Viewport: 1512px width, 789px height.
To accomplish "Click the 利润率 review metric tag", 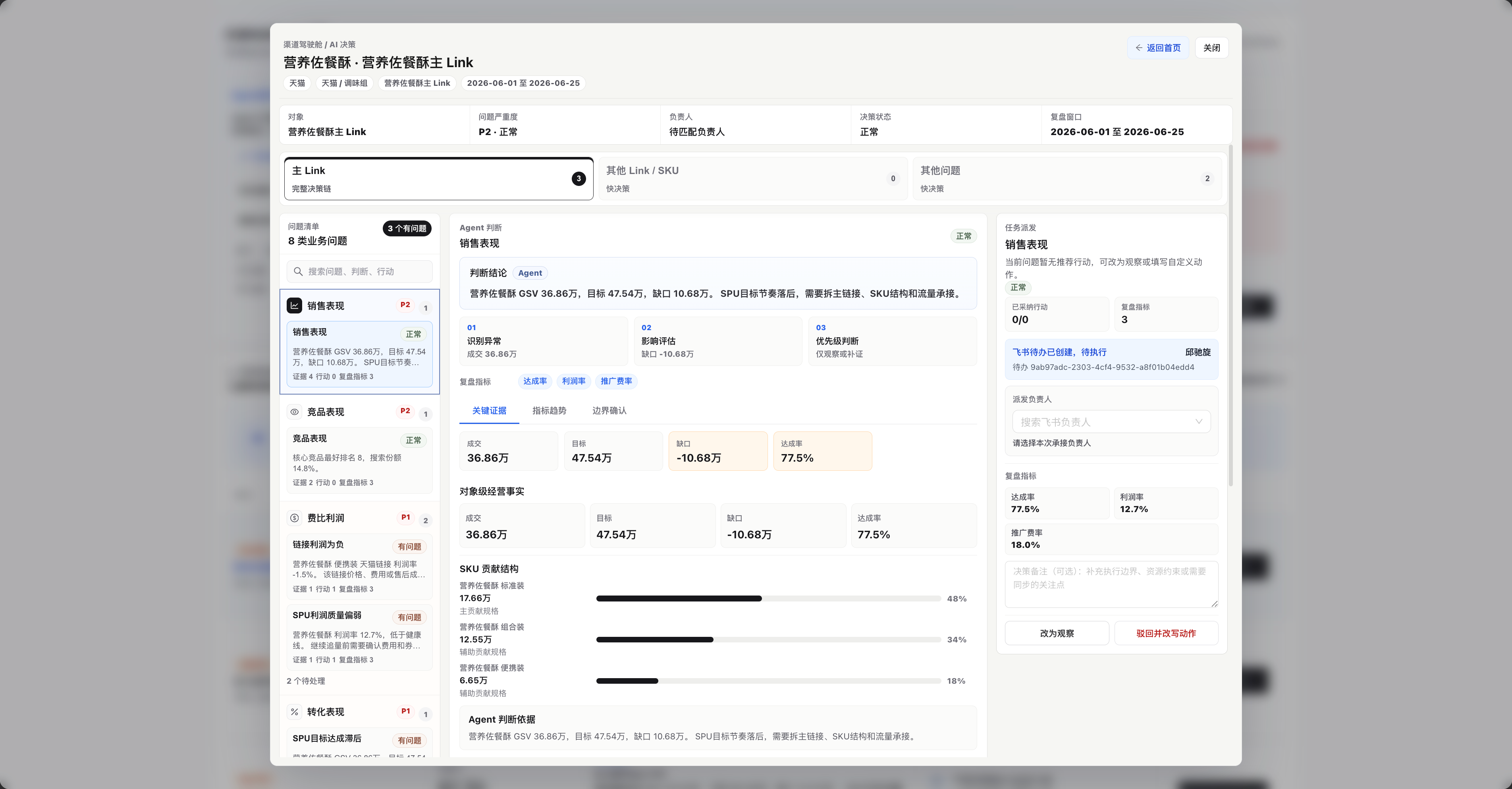I will [573, 381].
